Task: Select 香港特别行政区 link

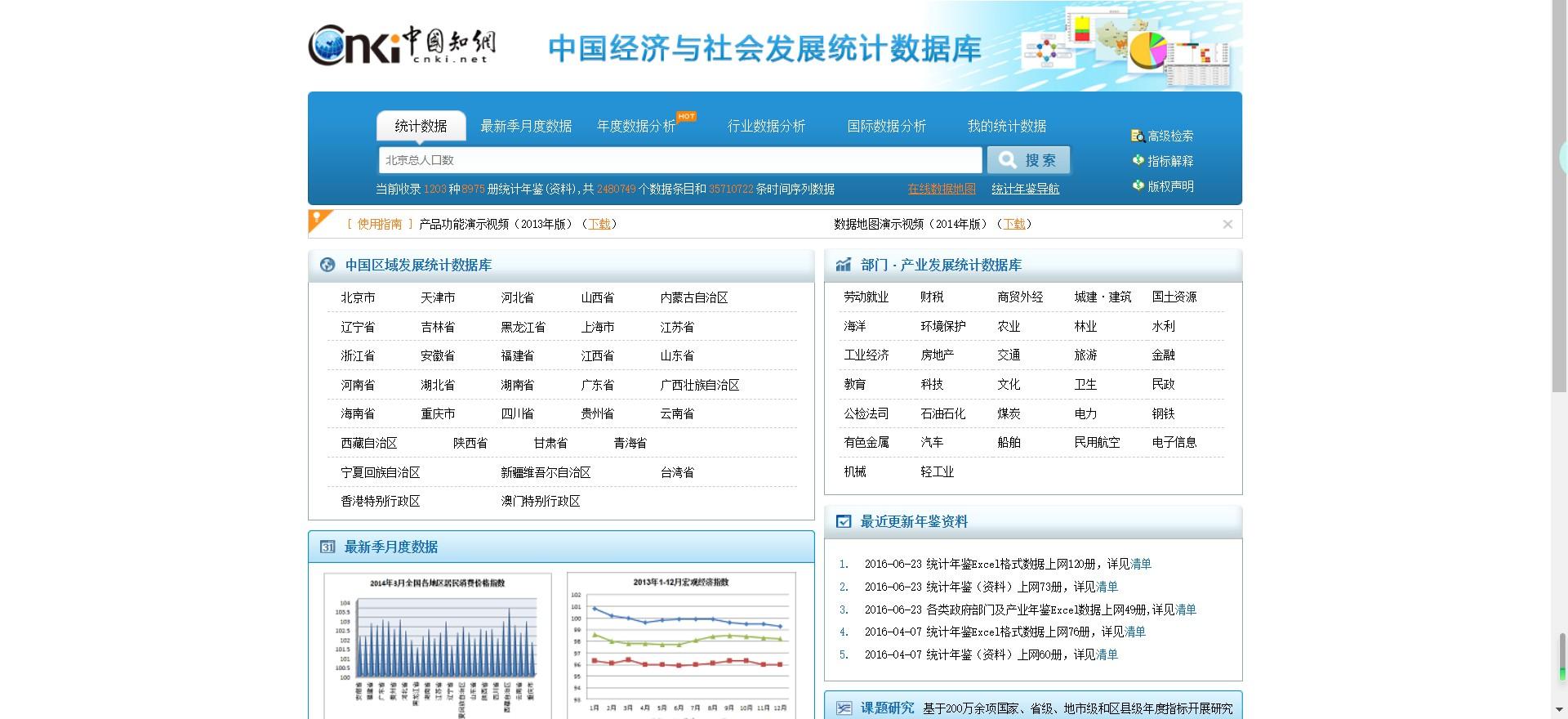Action: pos(381,501)
